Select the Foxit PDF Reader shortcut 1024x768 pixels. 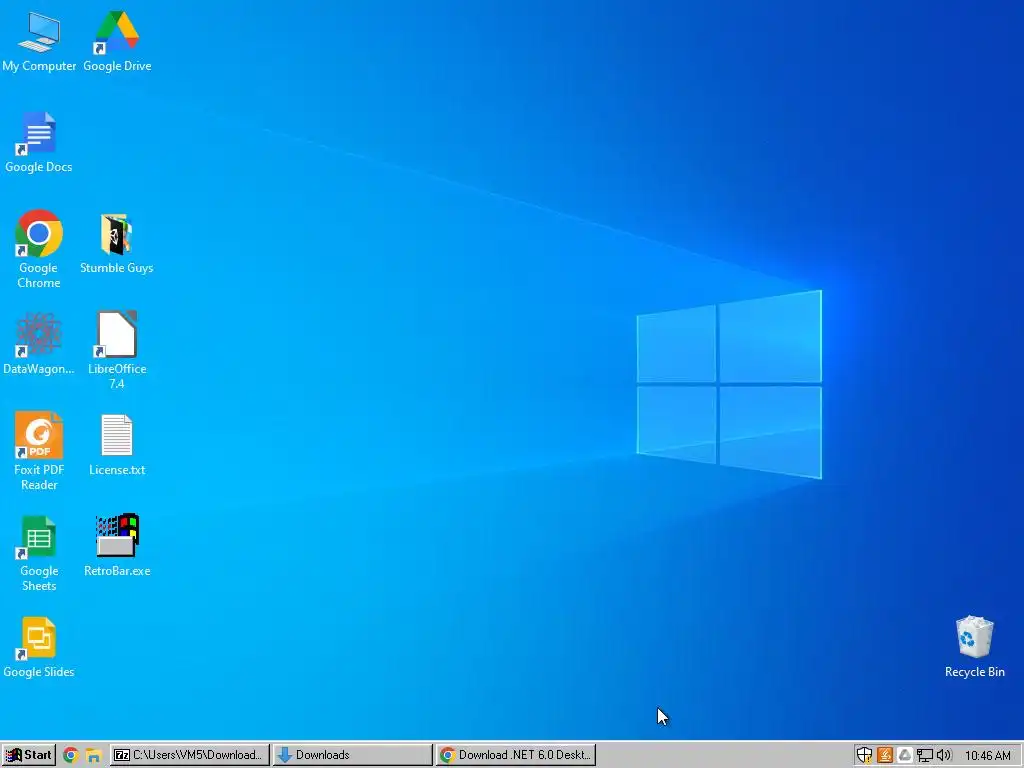point(39,451)
